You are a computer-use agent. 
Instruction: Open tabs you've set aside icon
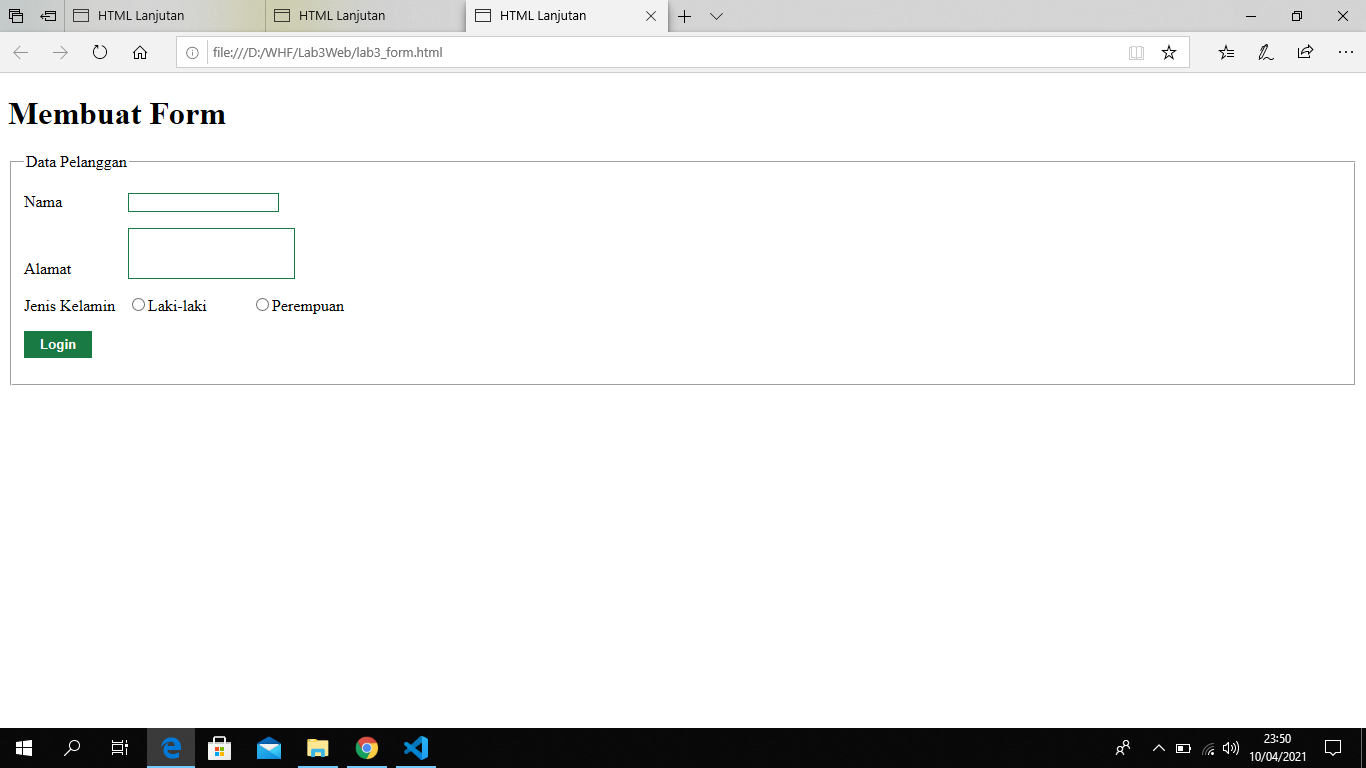[x=16, y=16]
